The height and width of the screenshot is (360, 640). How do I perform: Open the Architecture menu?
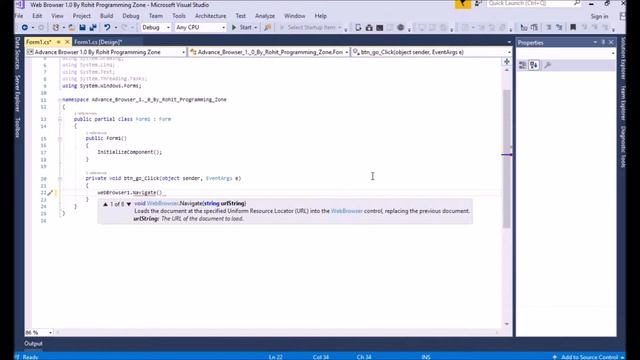tap(211, 16)
